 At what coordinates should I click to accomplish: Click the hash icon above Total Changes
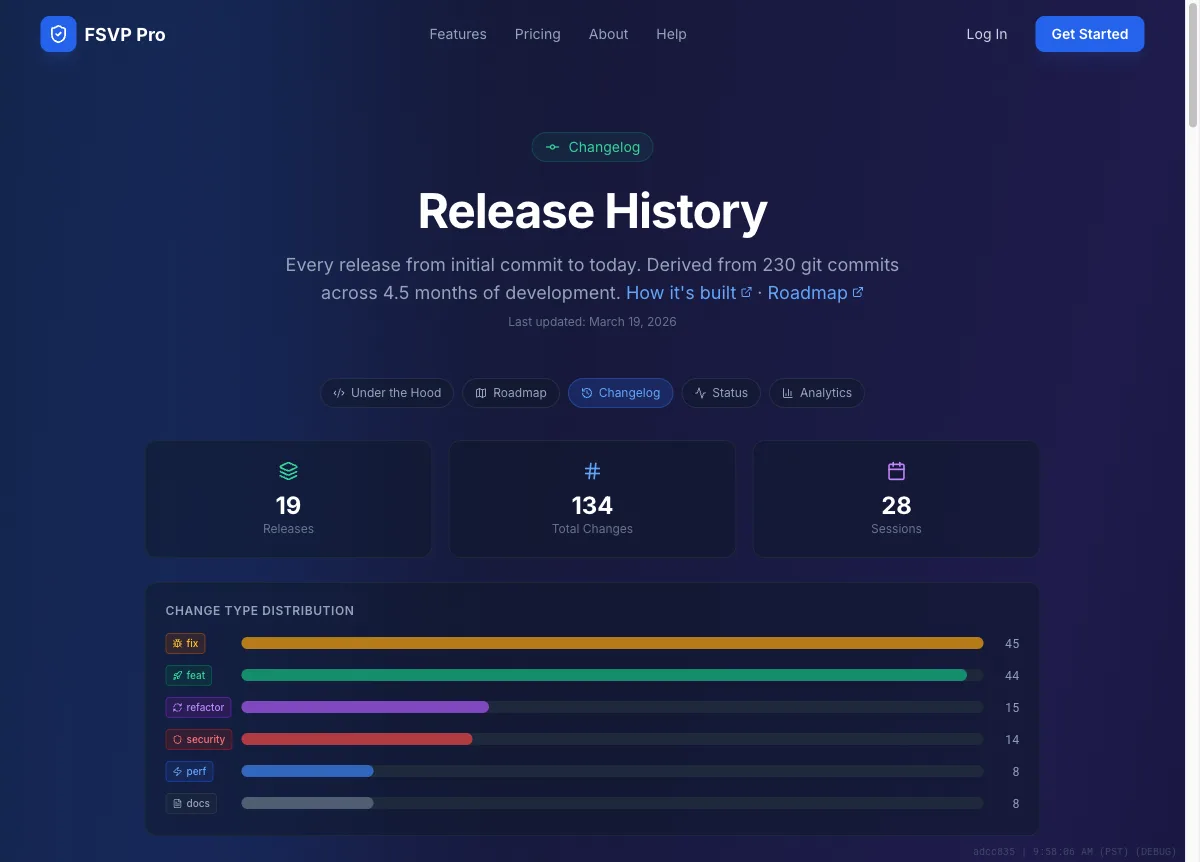(592, 470)
